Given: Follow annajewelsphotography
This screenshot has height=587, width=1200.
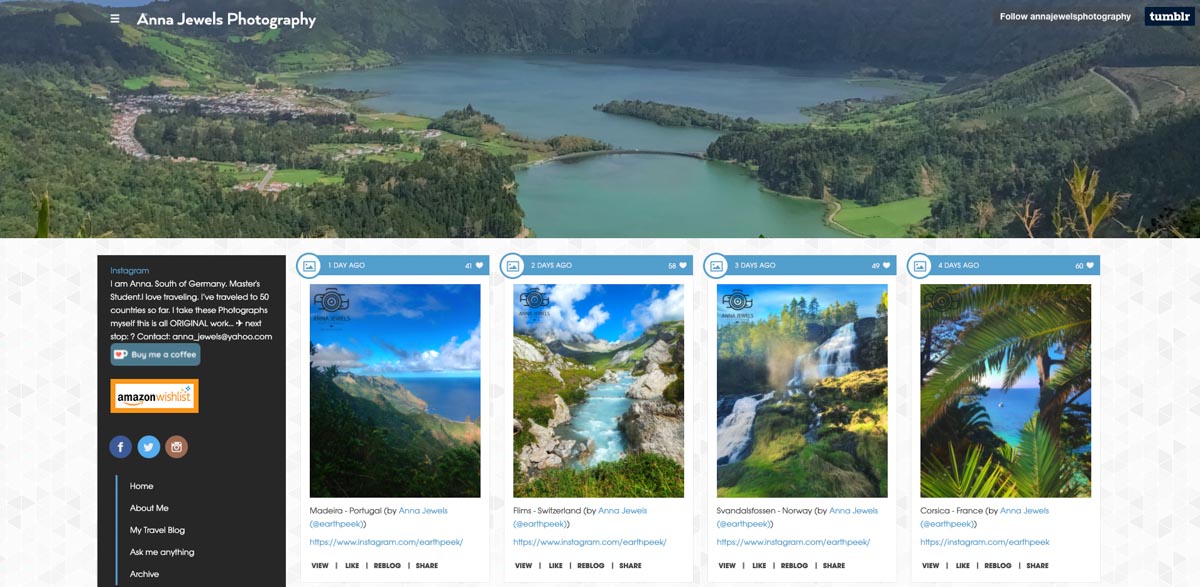Looking at the screenshot, I should 1065,17.
